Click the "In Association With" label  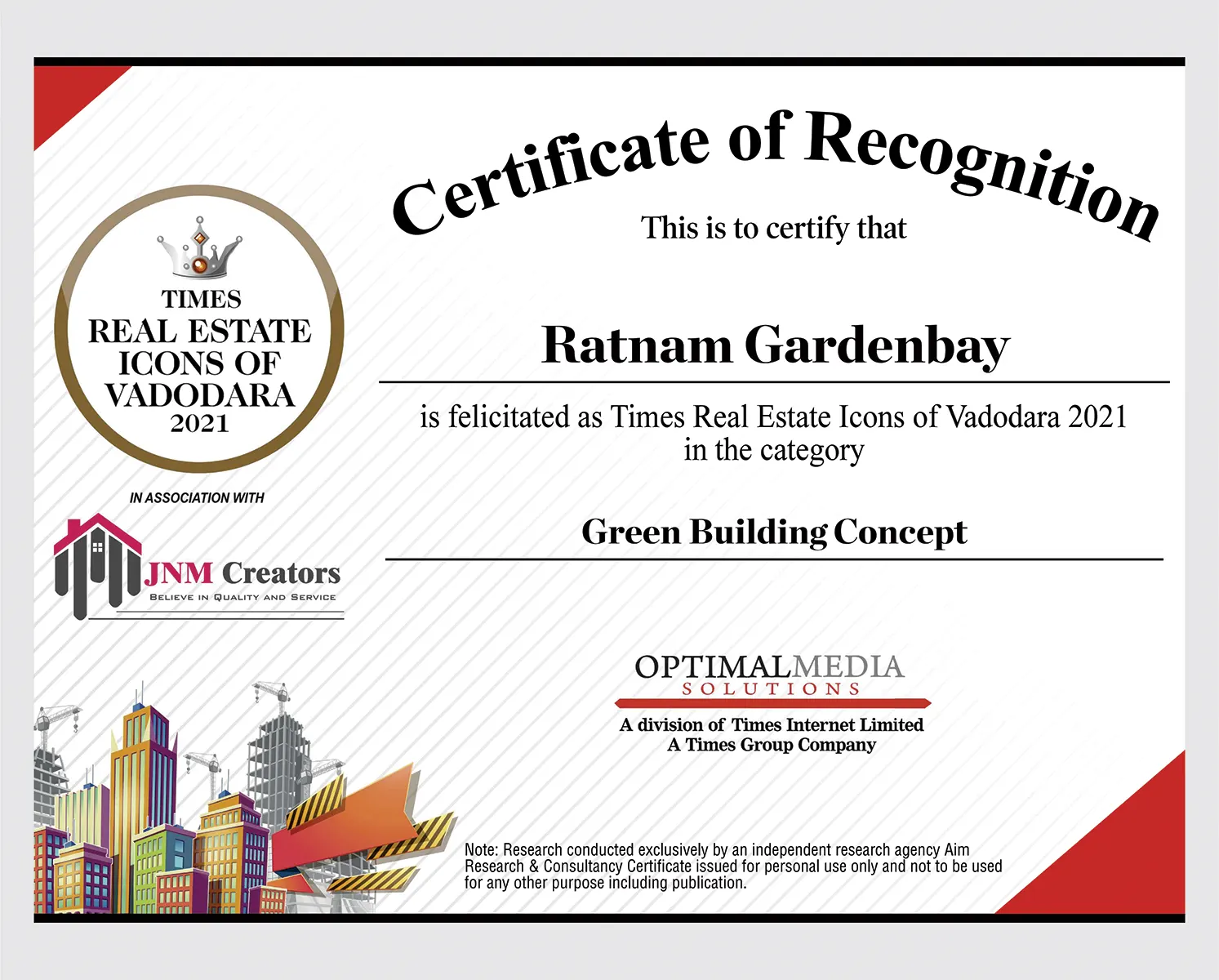pyautogui.click(x=197, y=497)
